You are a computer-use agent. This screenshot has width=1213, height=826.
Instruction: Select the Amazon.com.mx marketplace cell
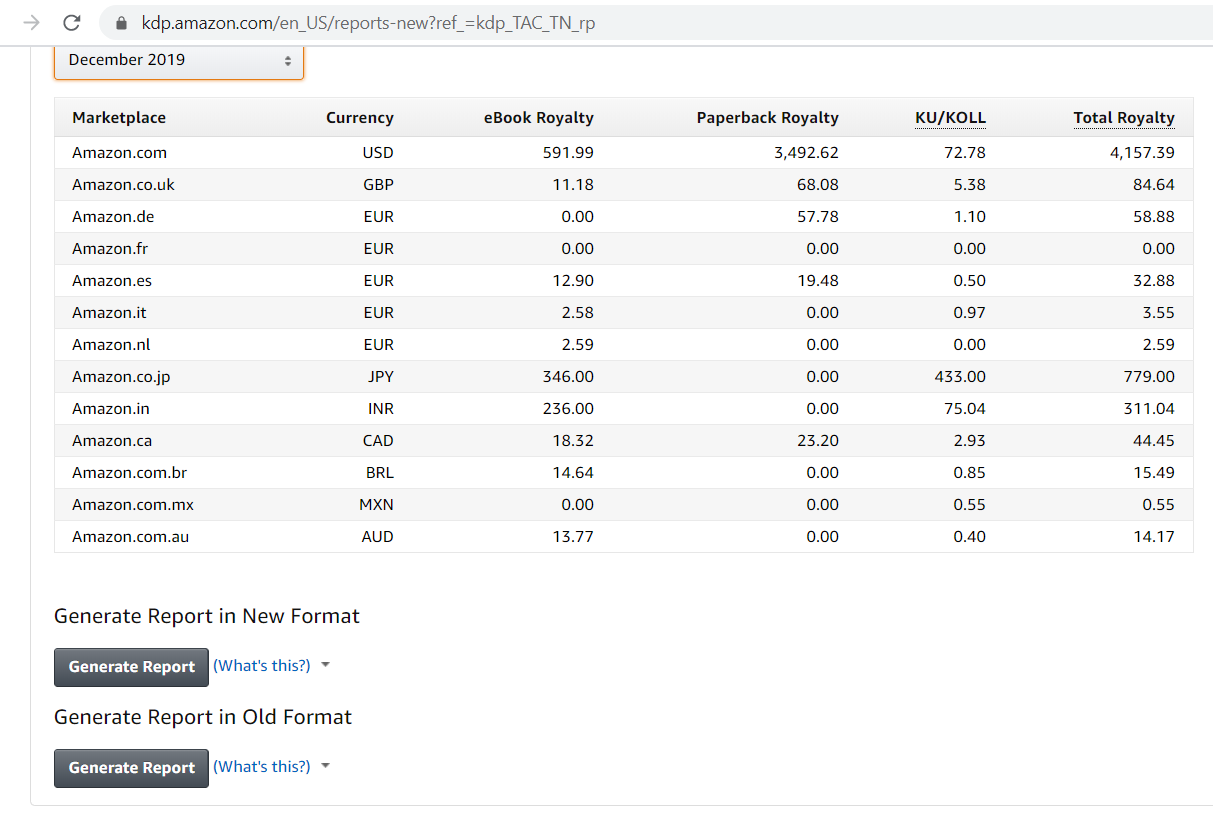pos(133,505)
